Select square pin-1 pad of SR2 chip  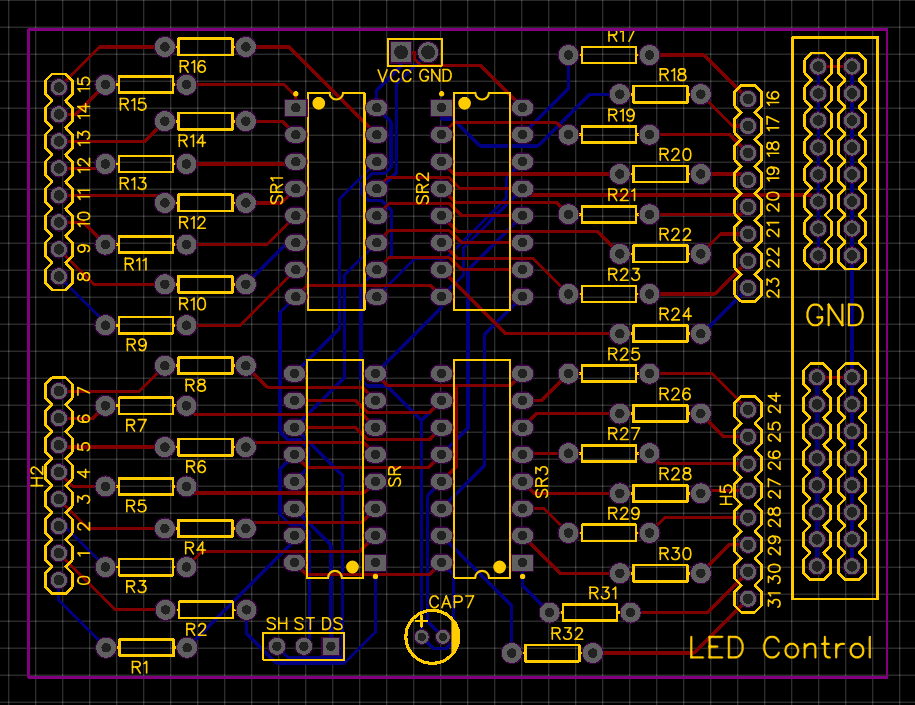click(442, 107)
